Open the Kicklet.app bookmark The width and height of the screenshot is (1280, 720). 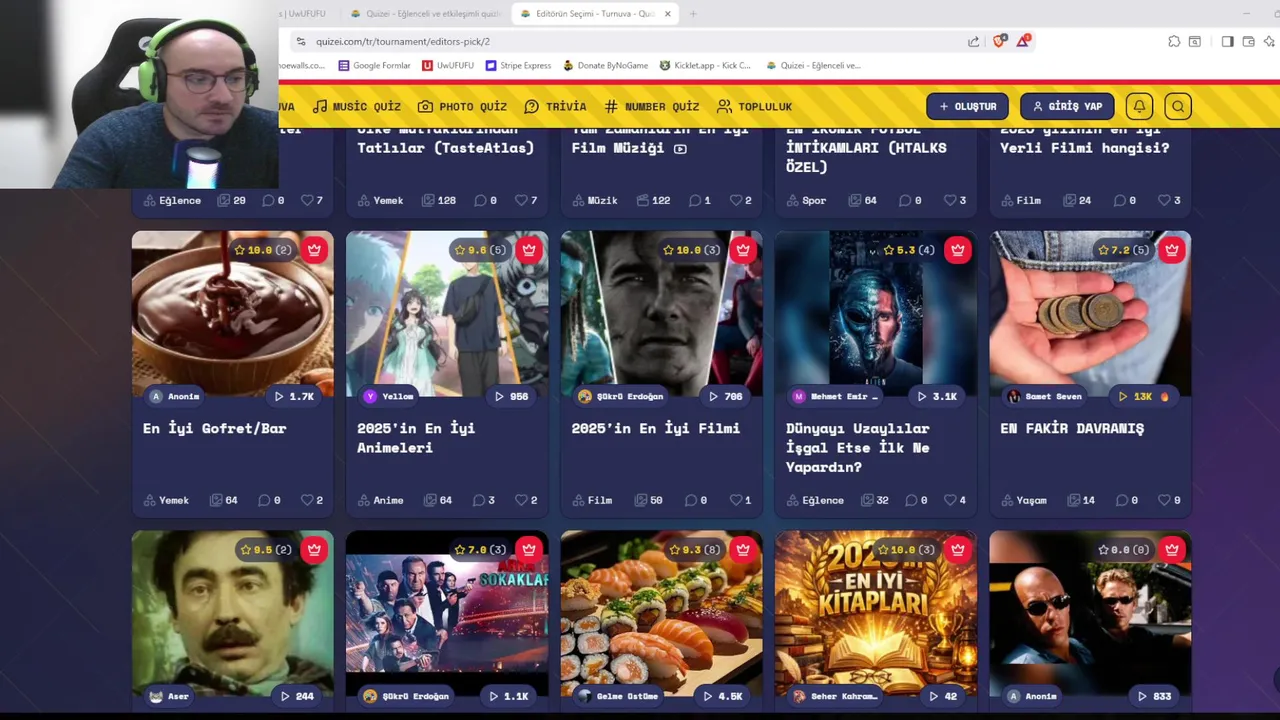click(705, 65)
